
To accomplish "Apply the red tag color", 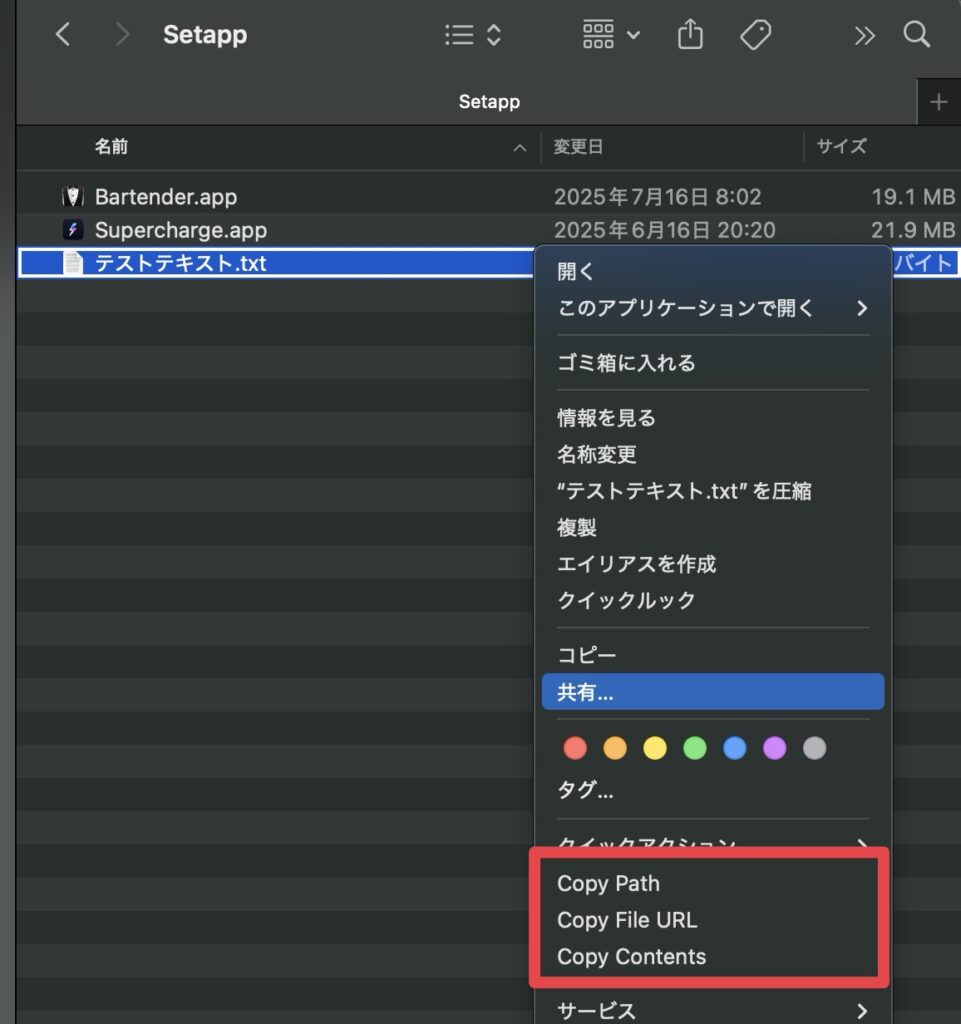I will pyautogui.click(x=575, y=748).
